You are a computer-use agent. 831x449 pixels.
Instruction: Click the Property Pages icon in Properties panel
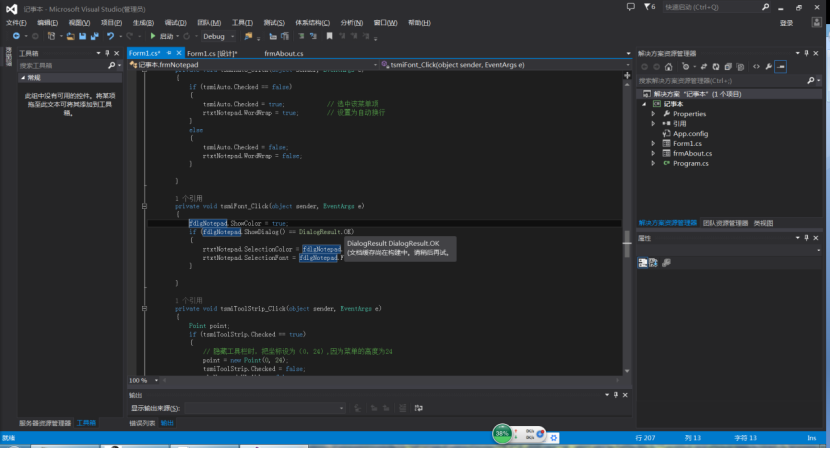point(667,263)
